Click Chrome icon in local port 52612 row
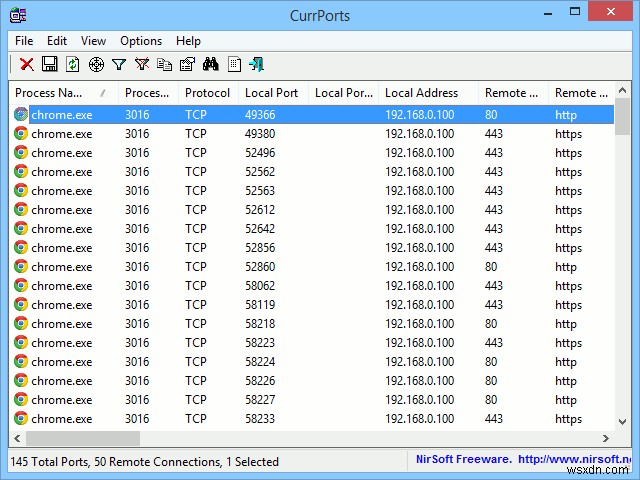The height and width of the screenshot is (480, 640). click(x=21, y=209)
